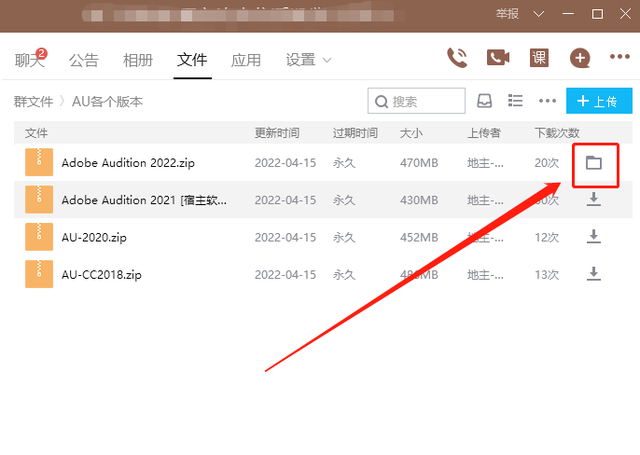Viewport: 640px width, 455px height.
Task: Click the 12次 download count
Action: pyautogui.click(x=547, y=237)
